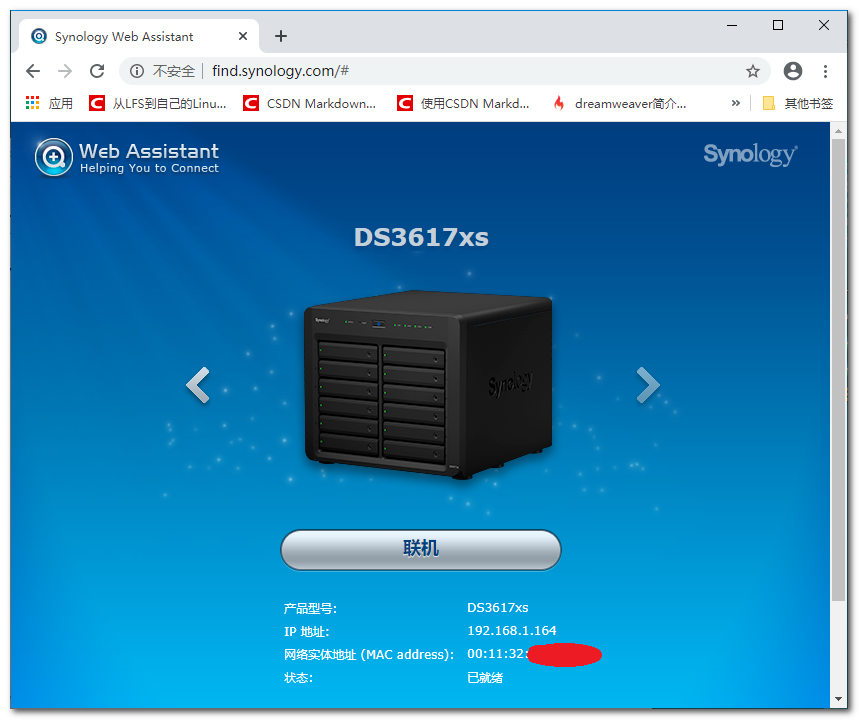Click the browser Forward arrow
859x720 pixels.
point(65,71)
